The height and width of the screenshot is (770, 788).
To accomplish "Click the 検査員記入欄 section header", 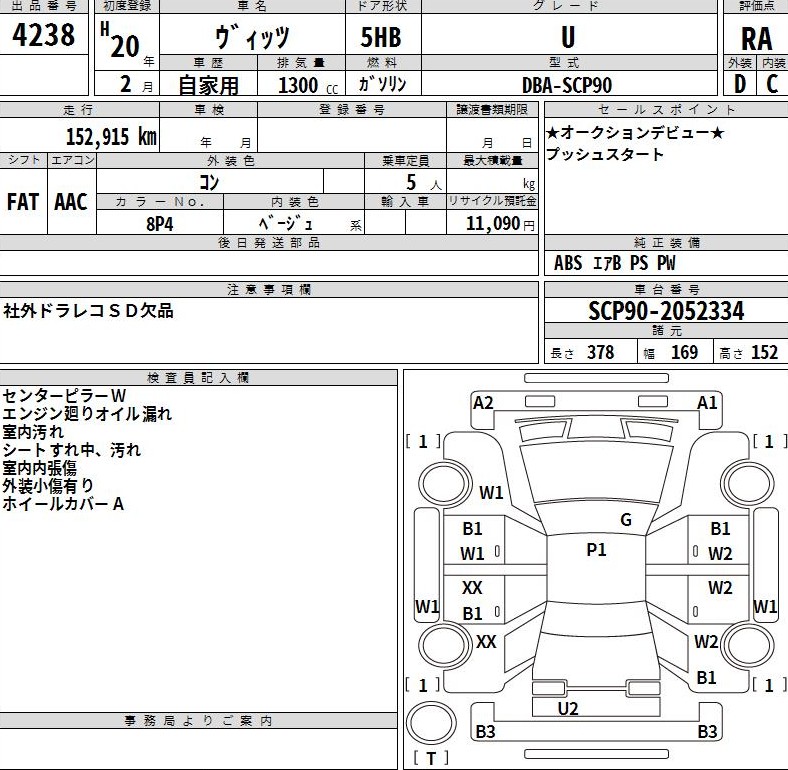I will (x=198, y=378).
